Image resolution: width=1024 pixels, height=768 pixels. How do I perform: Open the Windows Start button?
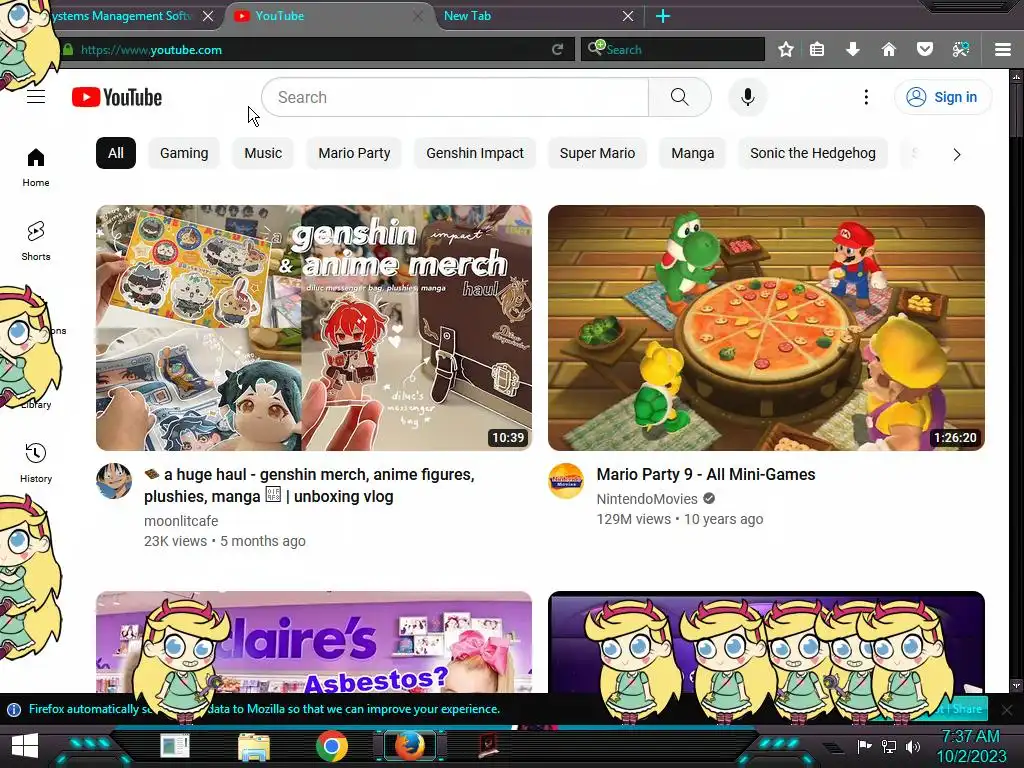[x=25, y=746]
